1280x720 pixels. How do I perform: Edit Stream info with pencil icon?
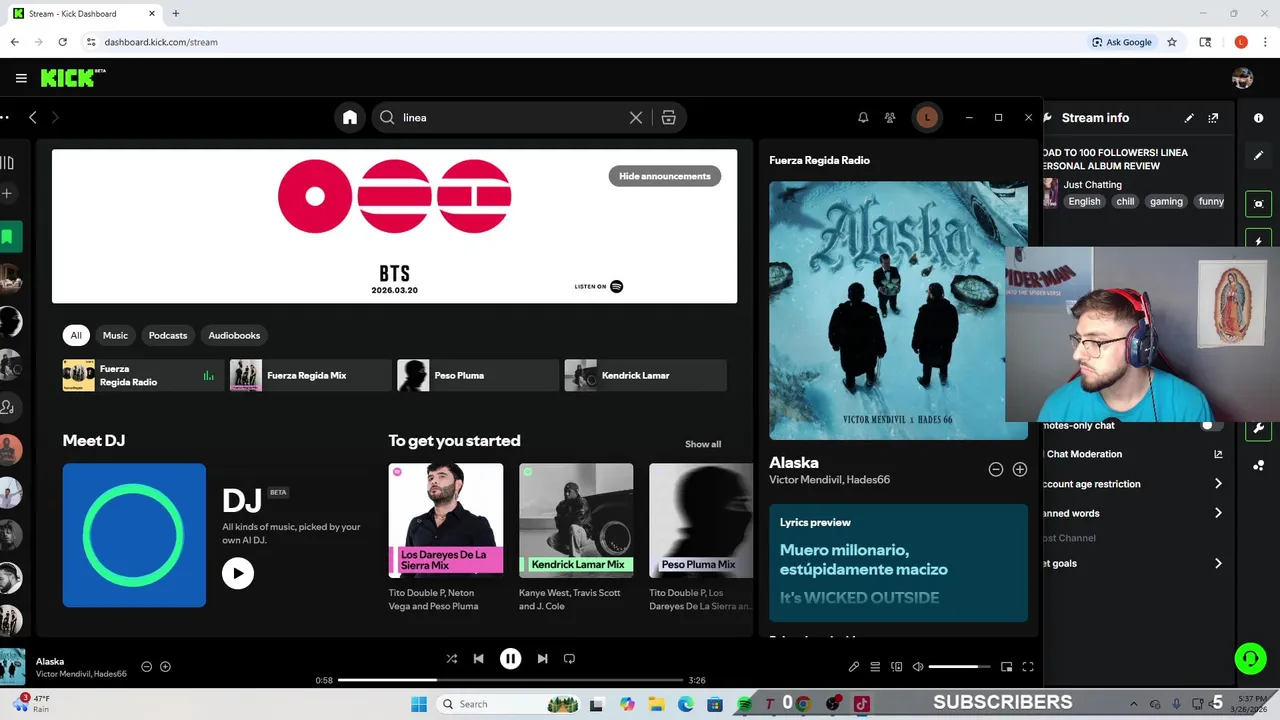pyautogui.click(x=1189, y=118)
